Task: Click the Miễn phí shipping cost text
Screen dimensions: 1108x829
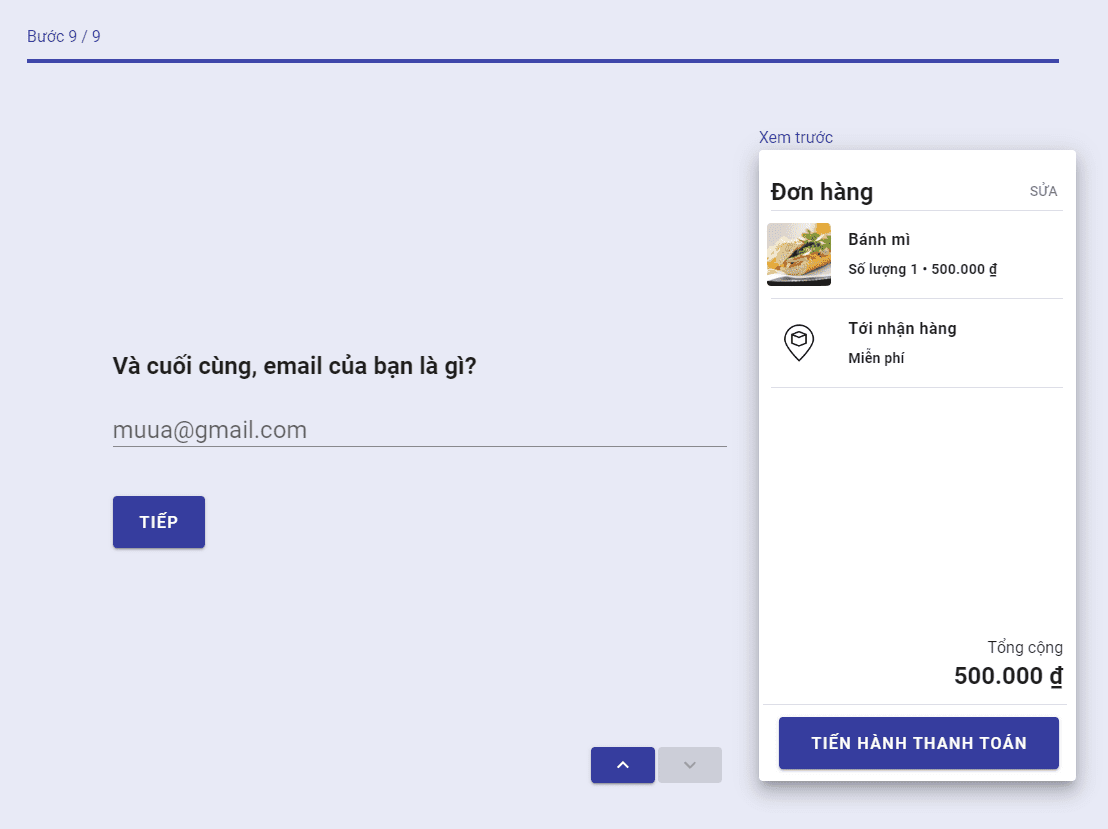Action: coord(876,358)
